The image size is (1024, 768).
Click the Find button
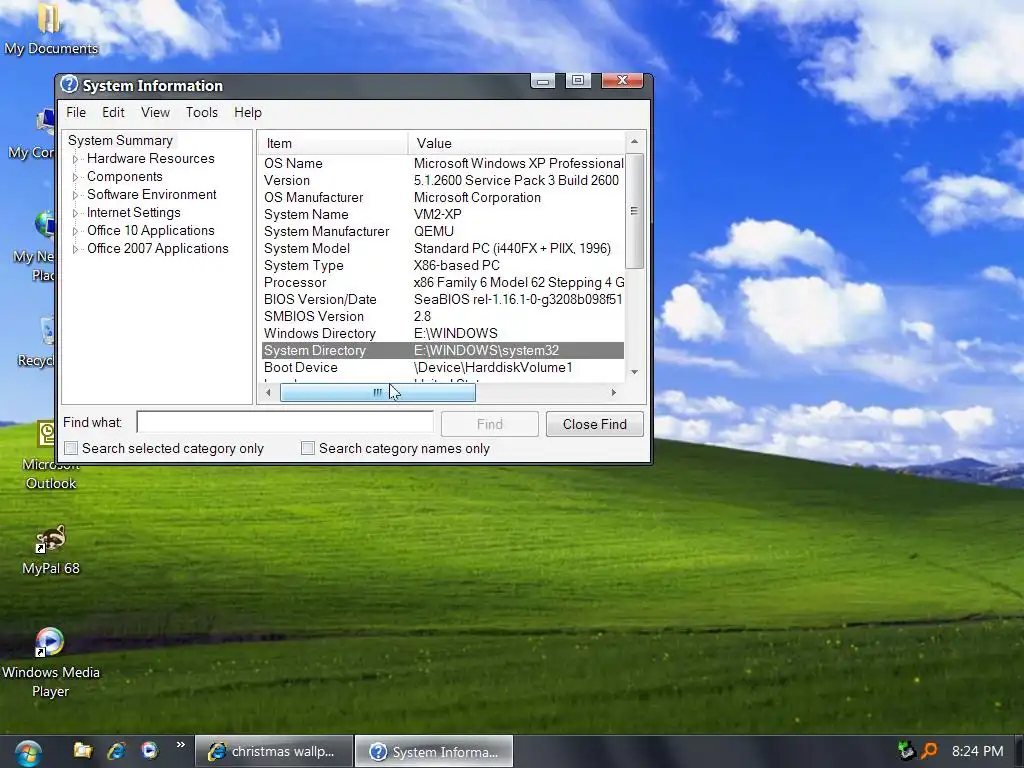pos(490,424)
